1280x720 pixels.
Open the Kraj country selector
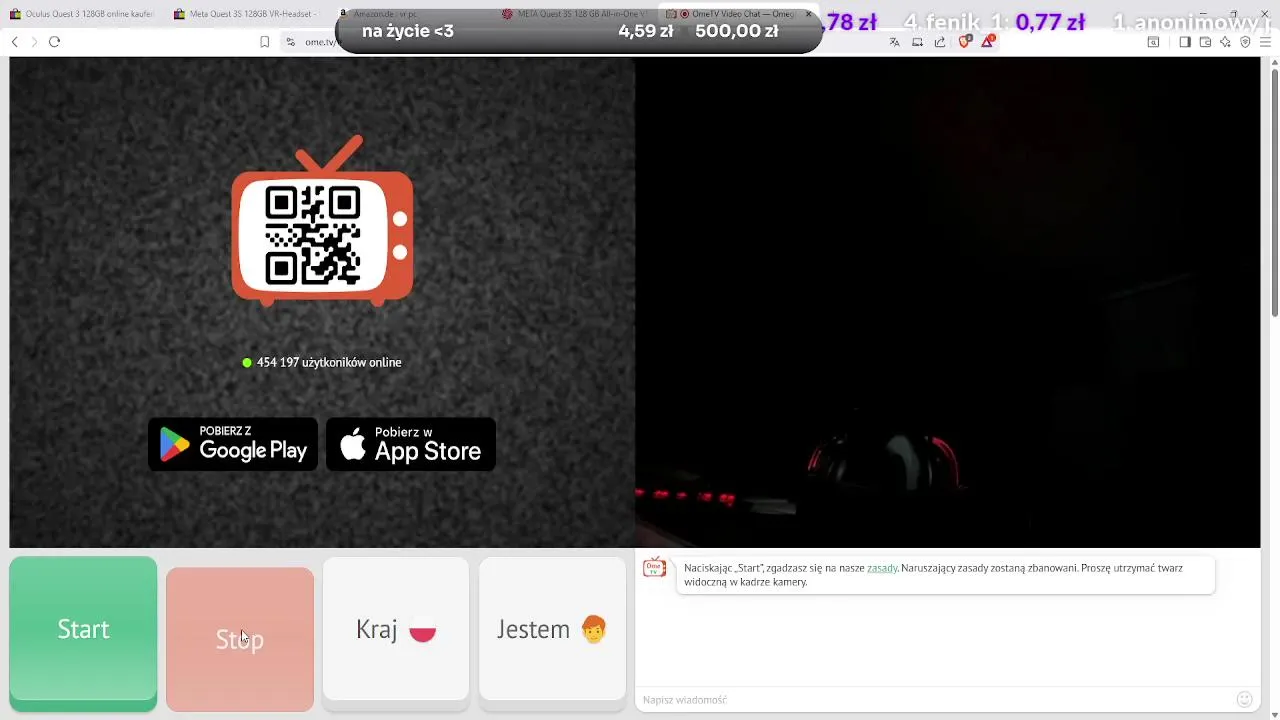point(396,629)
